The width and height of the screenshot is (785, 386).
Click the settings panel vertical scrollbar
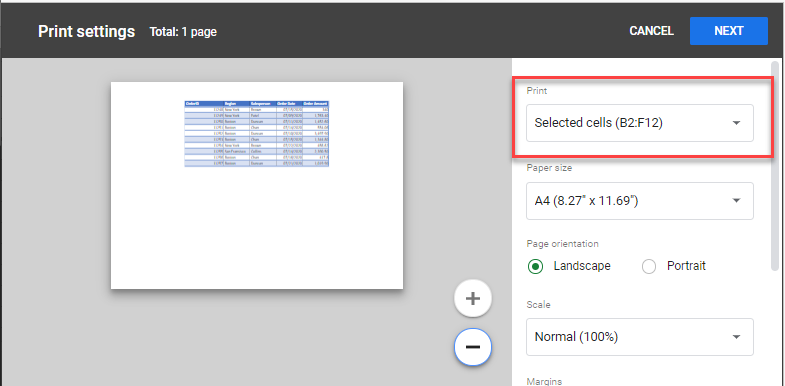775,167
